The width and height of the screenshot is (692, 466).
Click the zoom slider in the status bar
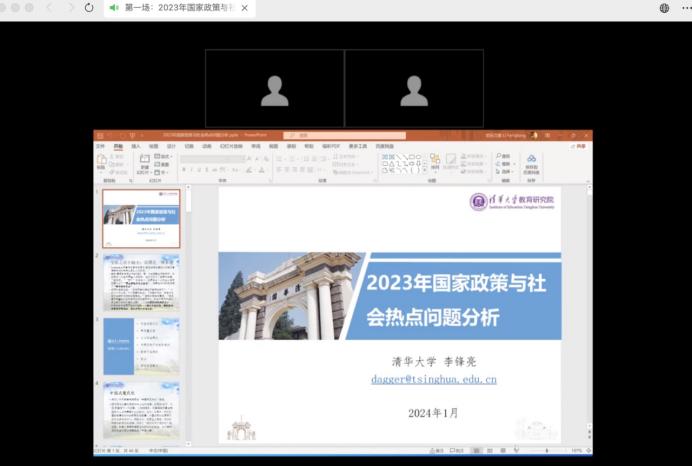pyautogui.click(x=546, y=451)
